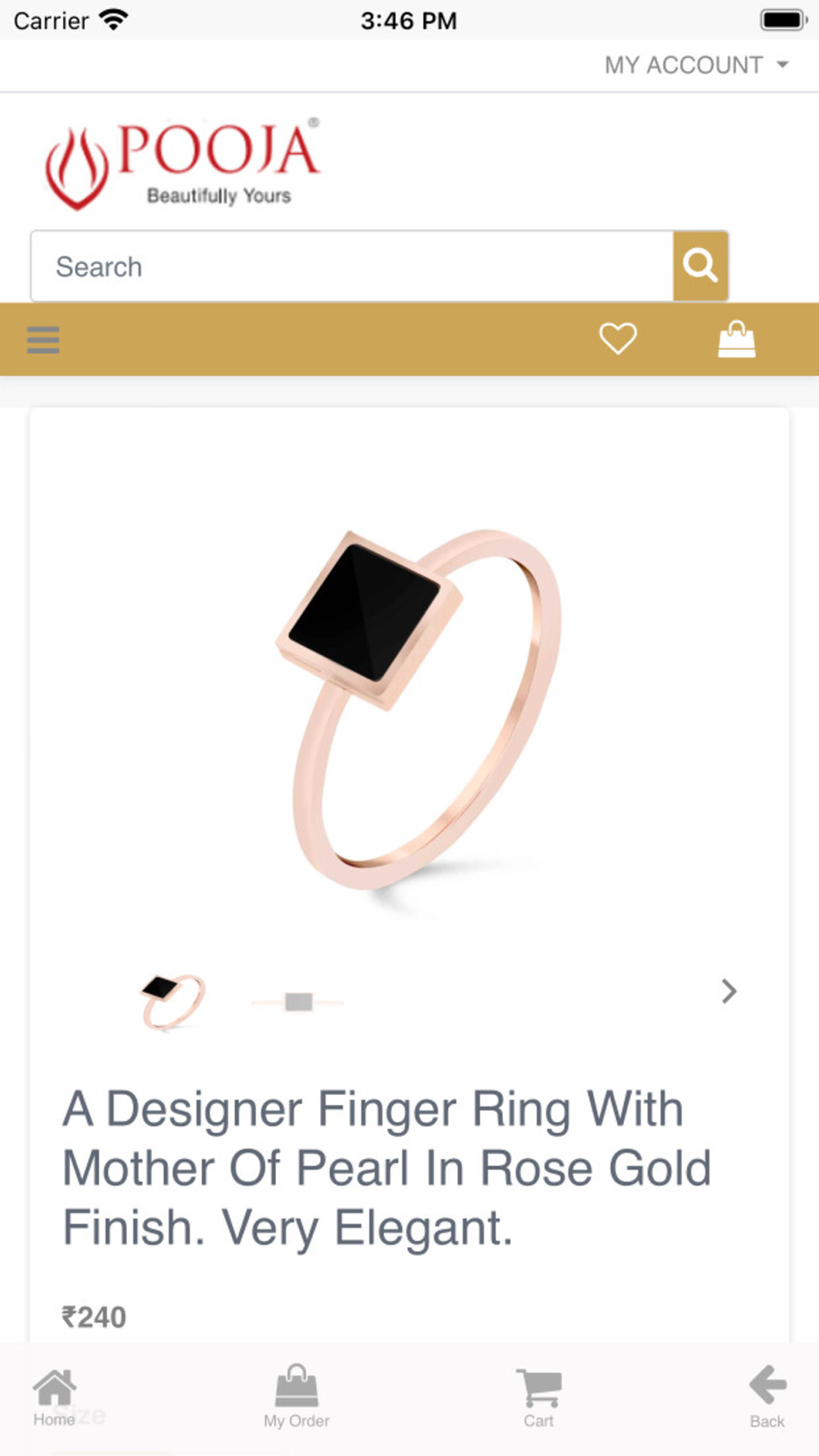Select second ring side-view thumbnail

(x=298, y=1002)
